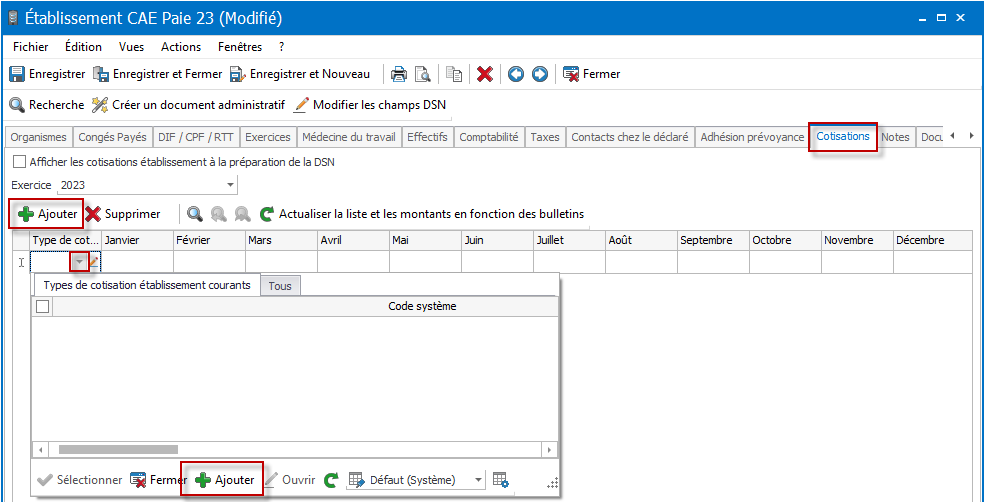
Task: Switch to the Notes tab
Action: pos(895,137)
